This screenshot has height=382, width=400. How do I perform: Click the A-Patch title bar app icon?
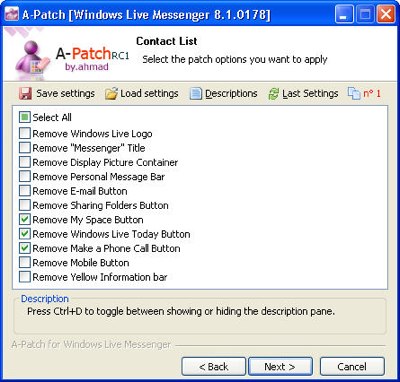pyautogui.click(x=12, y=15)
